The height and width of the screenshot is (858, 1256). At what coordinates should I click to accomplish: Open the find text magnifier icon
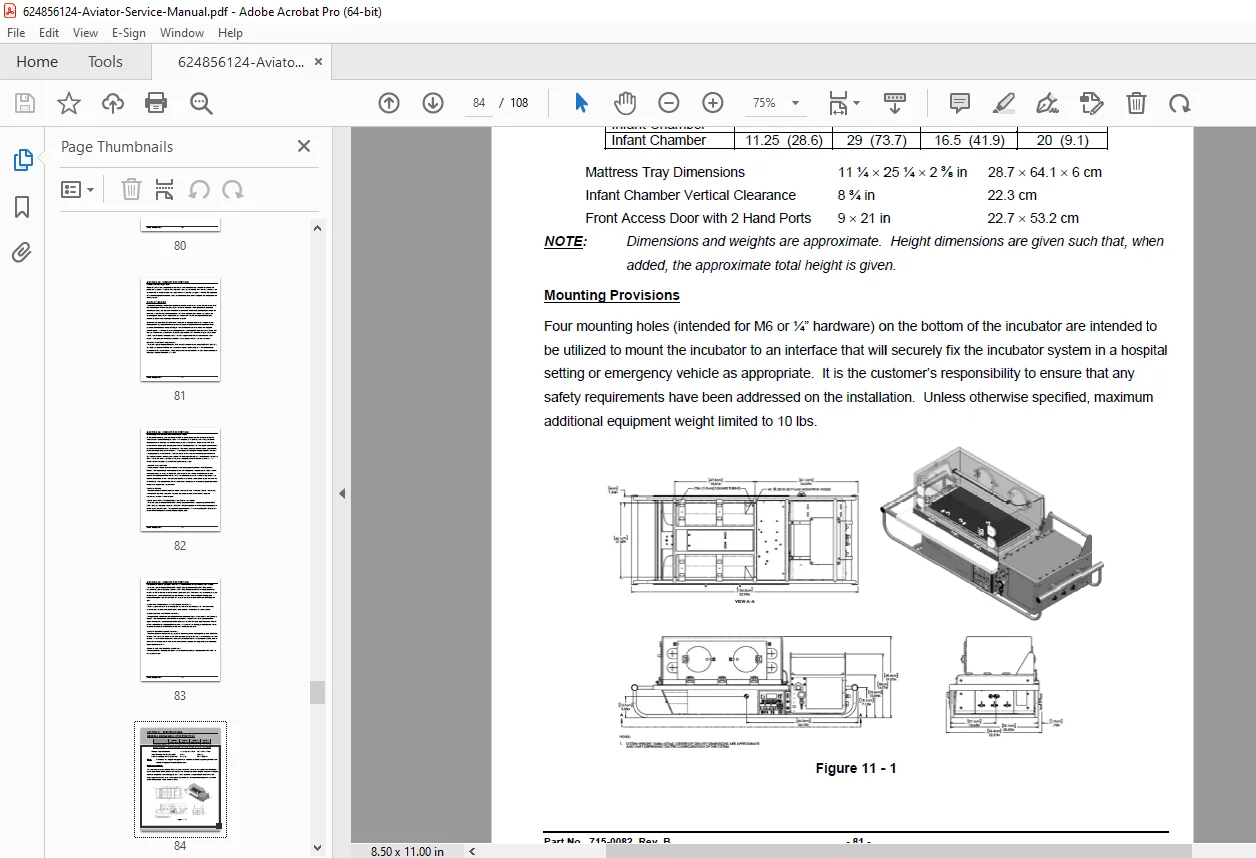pyautogui.click(x=201, y=103)
